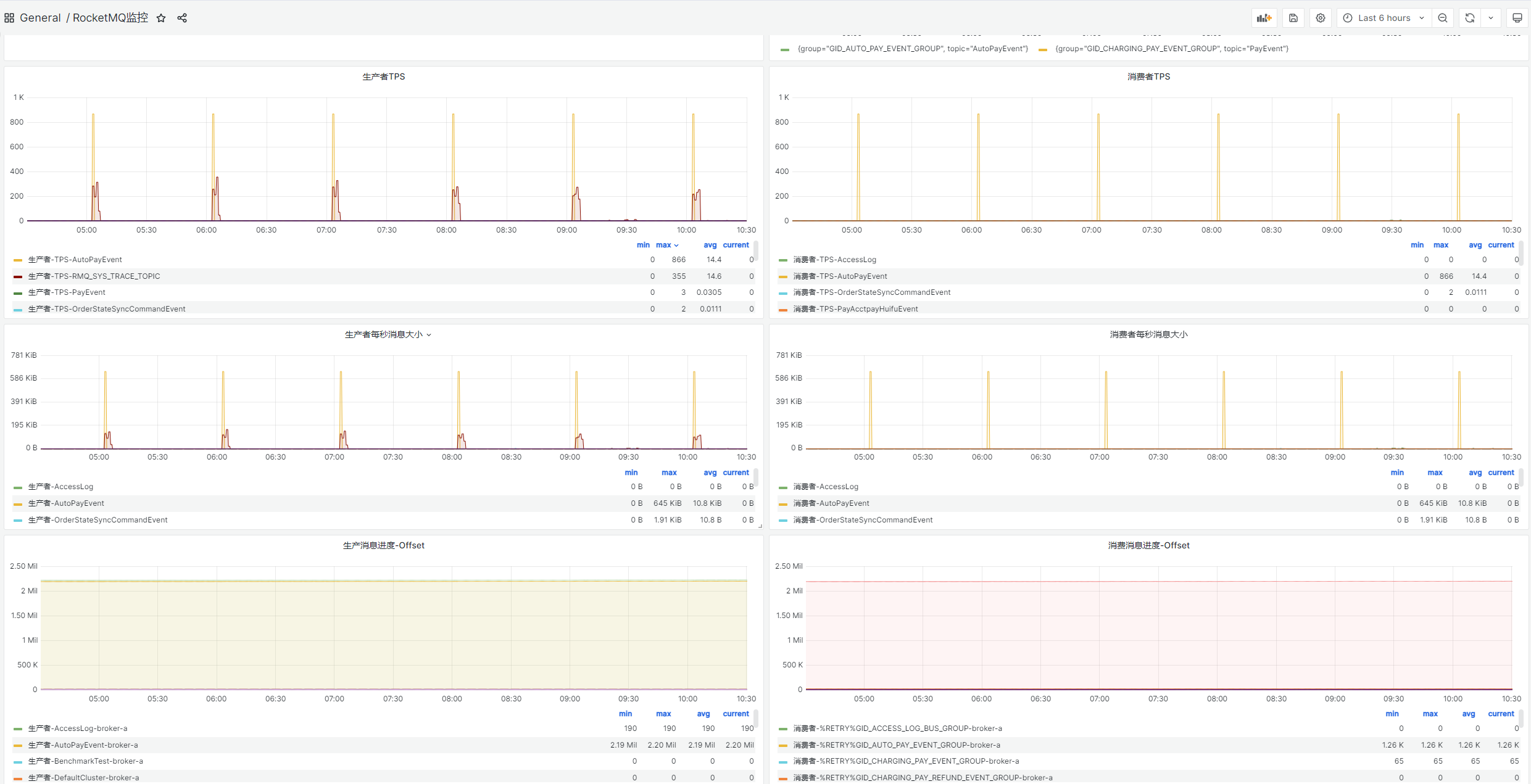Toggle 消费者-TPS-AutoPayEvent series
1531x784 pixels.
click(x=840, y=276)
